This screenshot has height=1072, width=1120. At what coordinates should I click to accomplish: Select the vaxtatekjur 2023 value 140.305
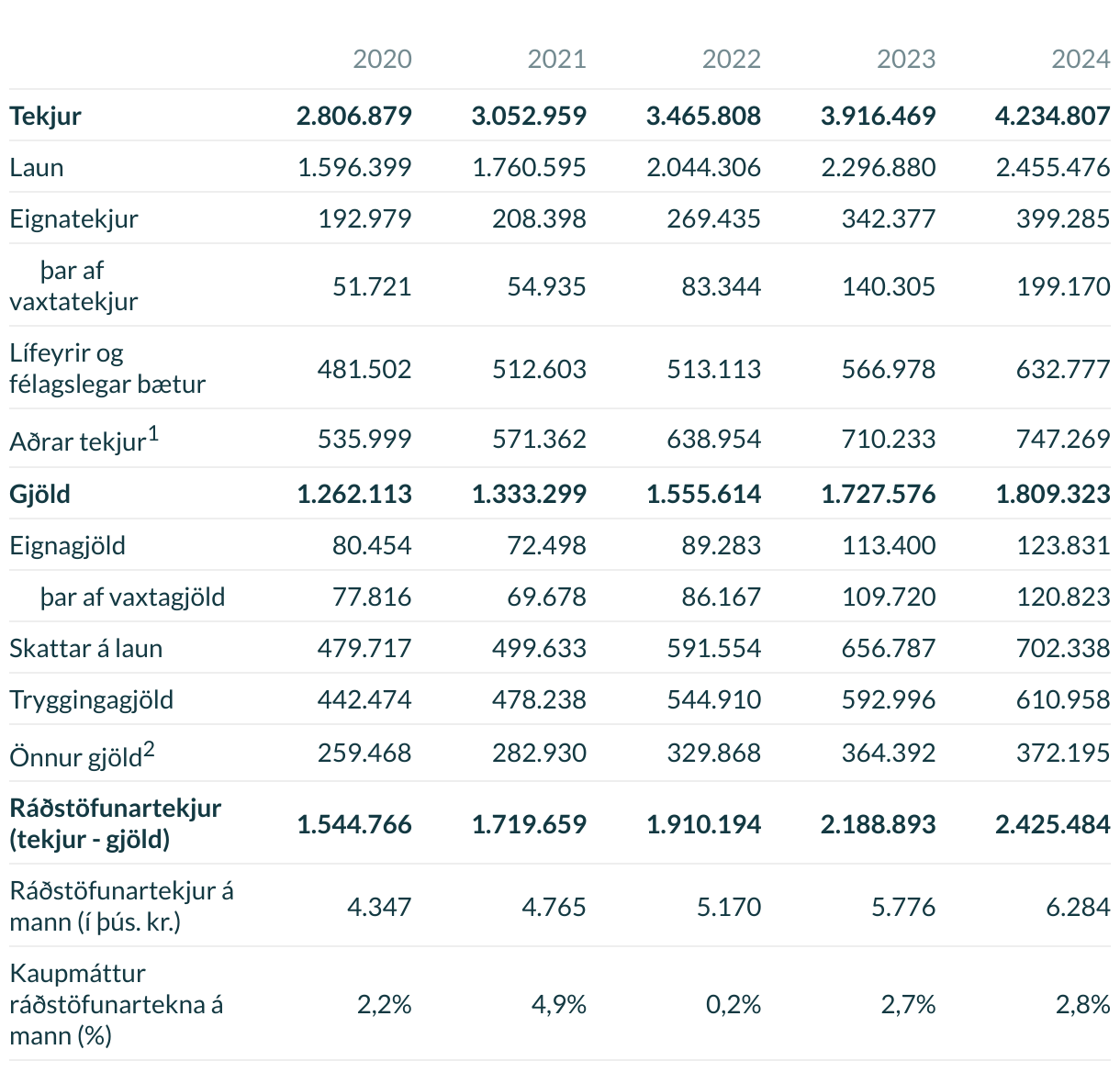tap(889, 286)
